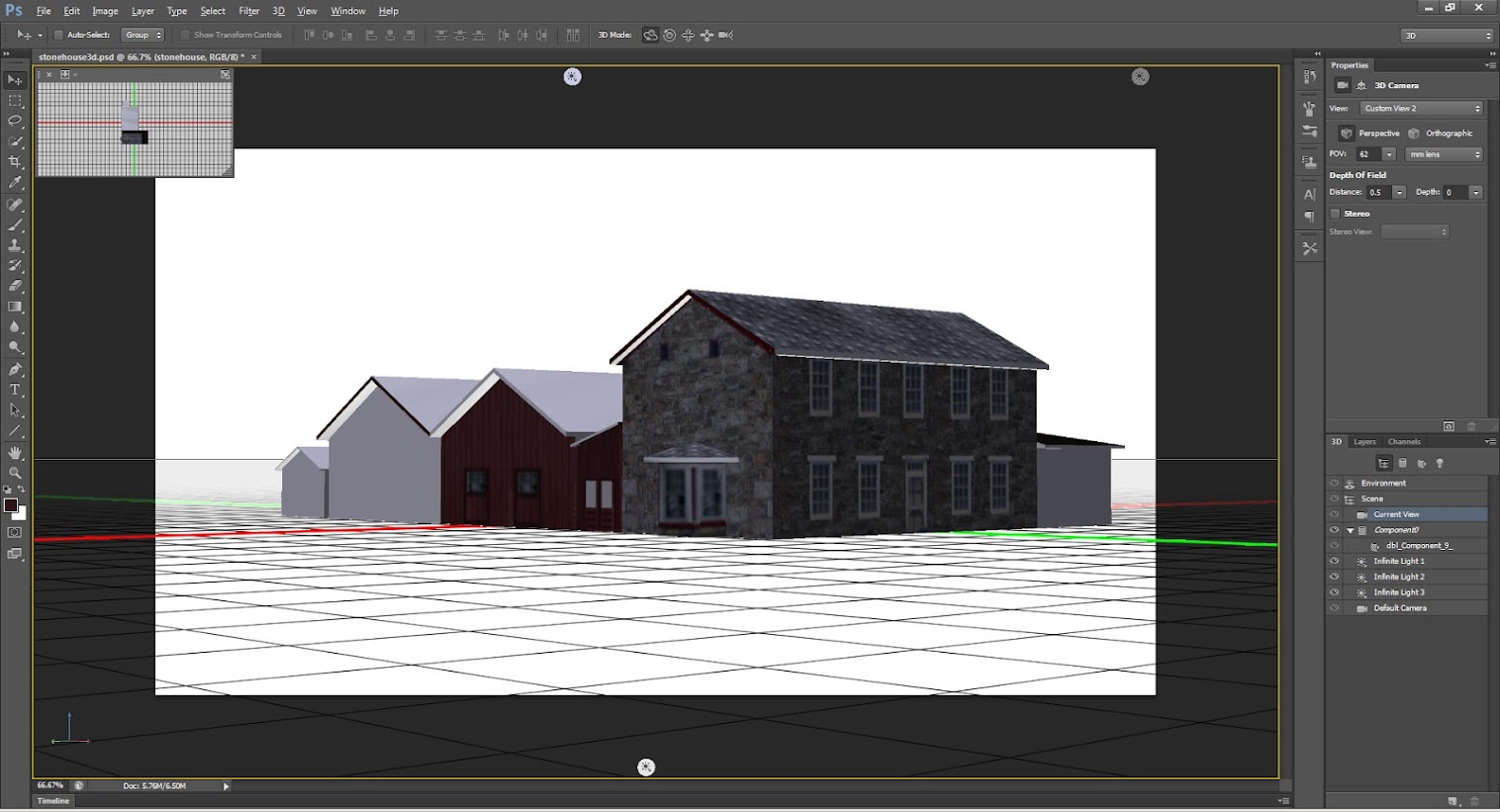
Task: Open the Filter menu
Action: (249, 11)
